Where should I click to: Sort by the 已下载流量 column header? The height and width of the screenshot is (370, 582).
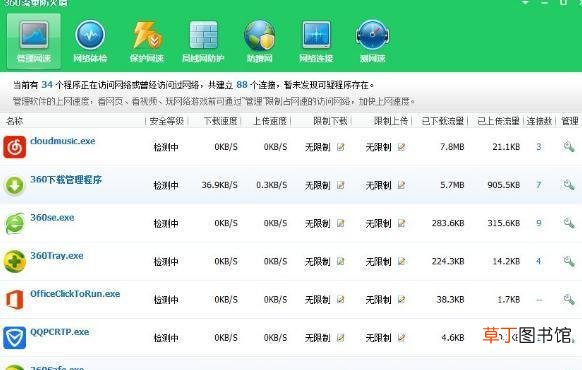tap(443, 121)
